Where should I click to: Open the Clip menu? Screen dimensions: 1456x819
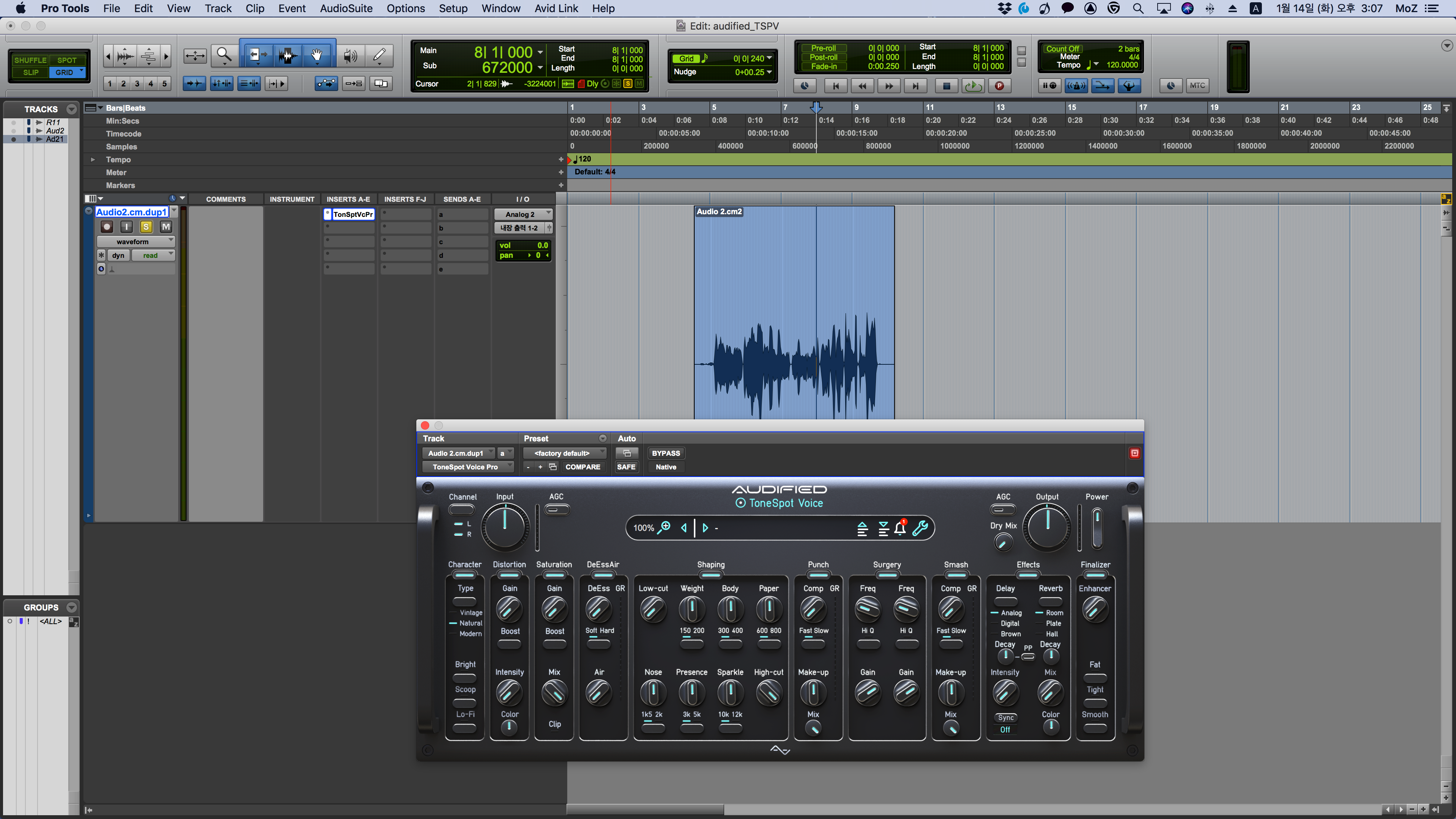click(254, 8)
